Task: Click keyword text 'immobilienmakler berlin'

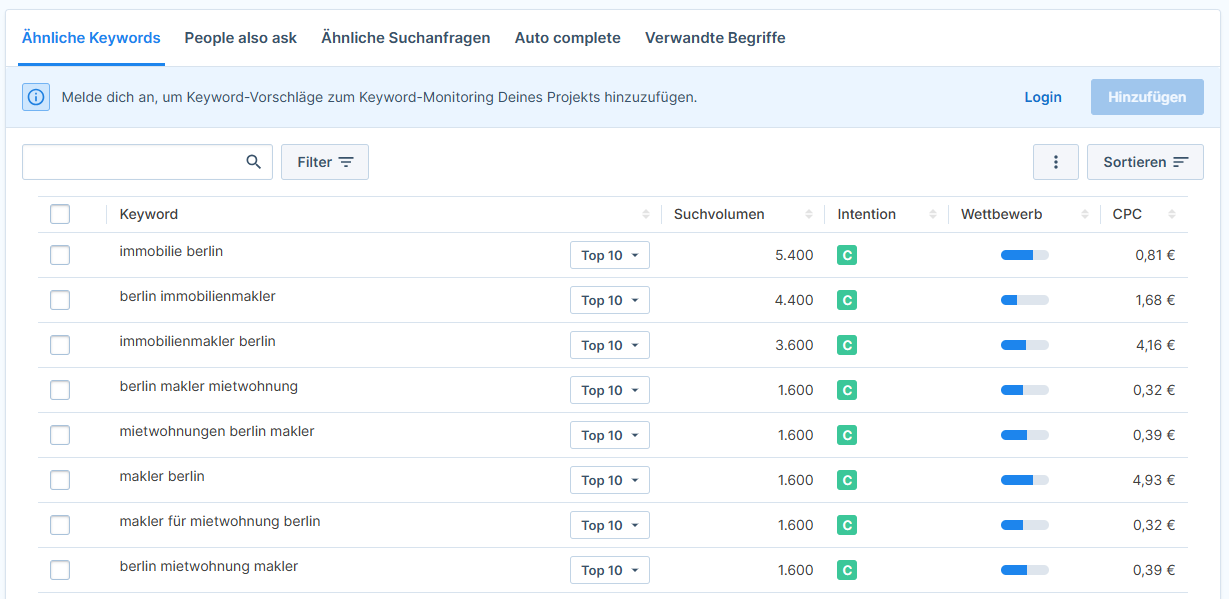Action: click(x=197, y=341)
